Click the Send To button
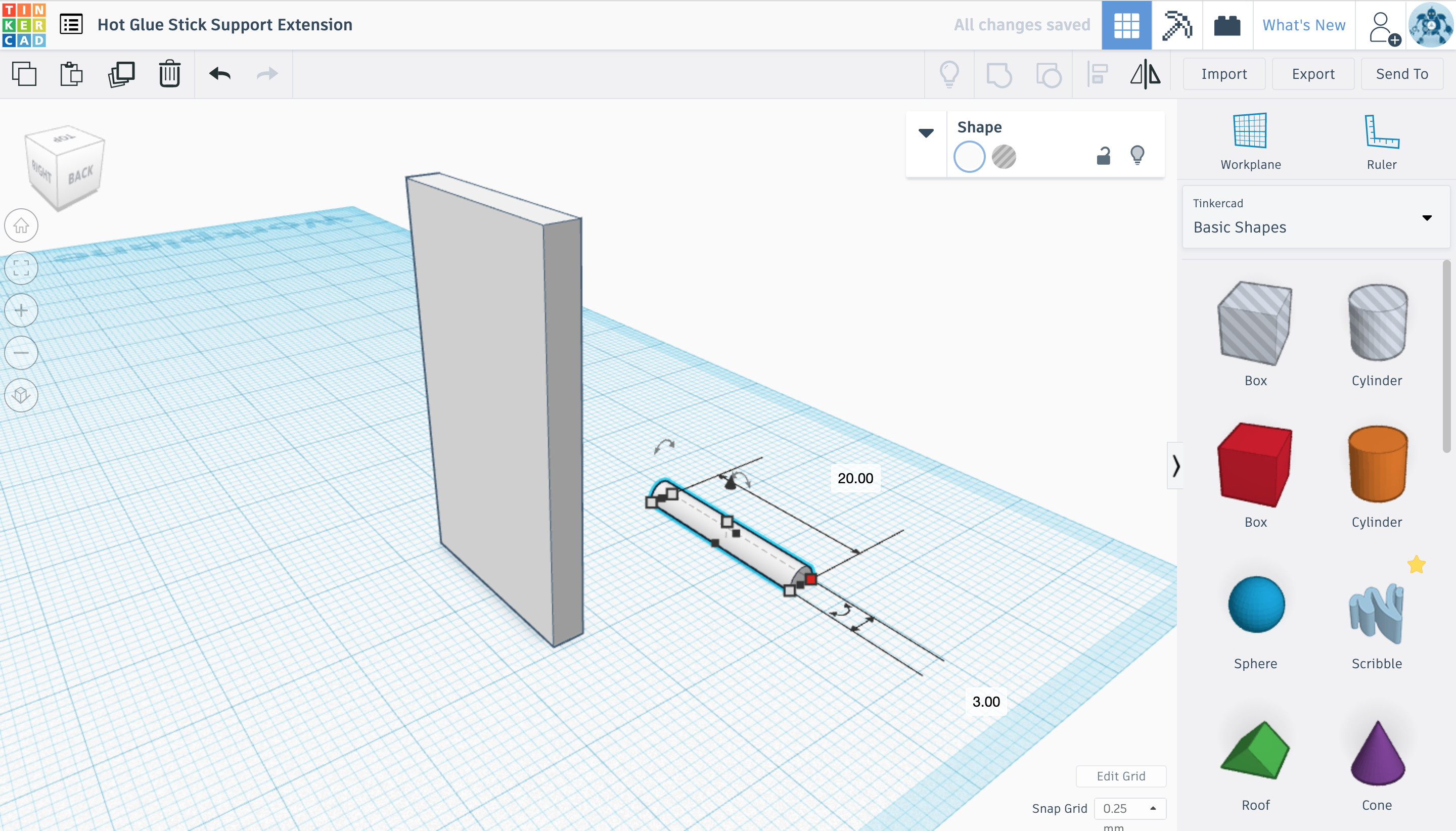 (1401, 74)
